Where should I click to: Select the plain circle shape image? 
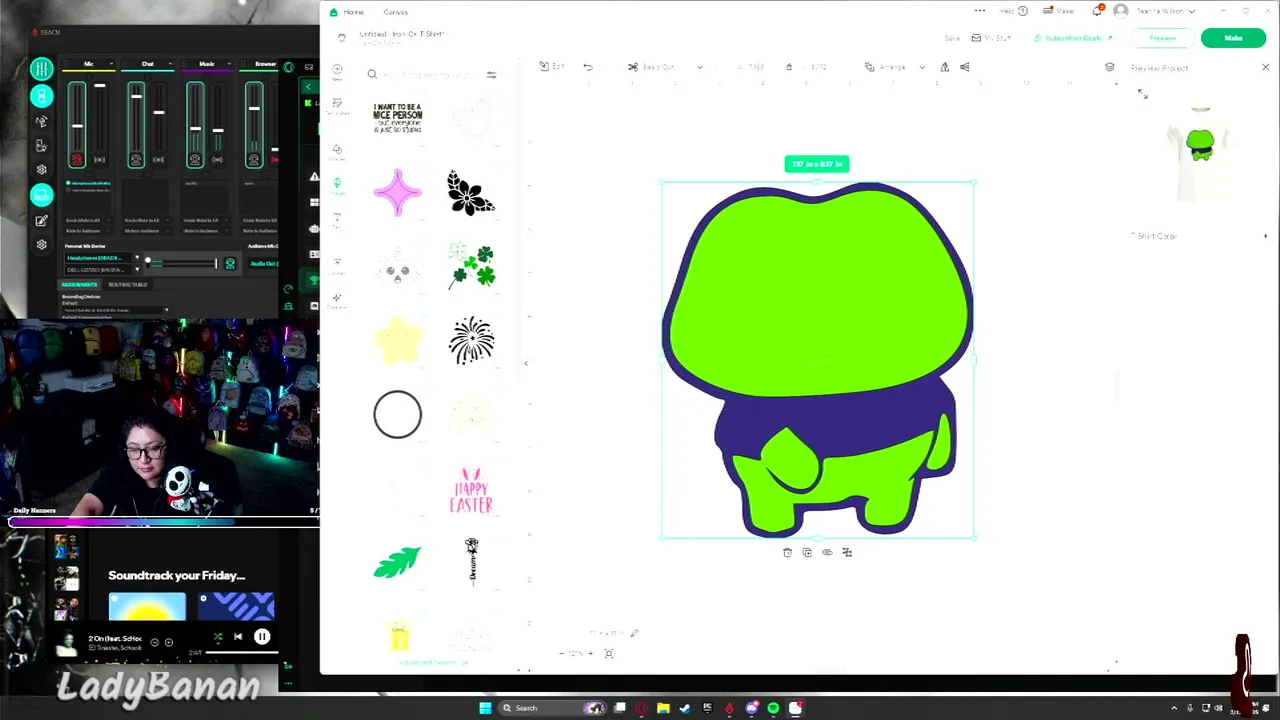point(397,414)
